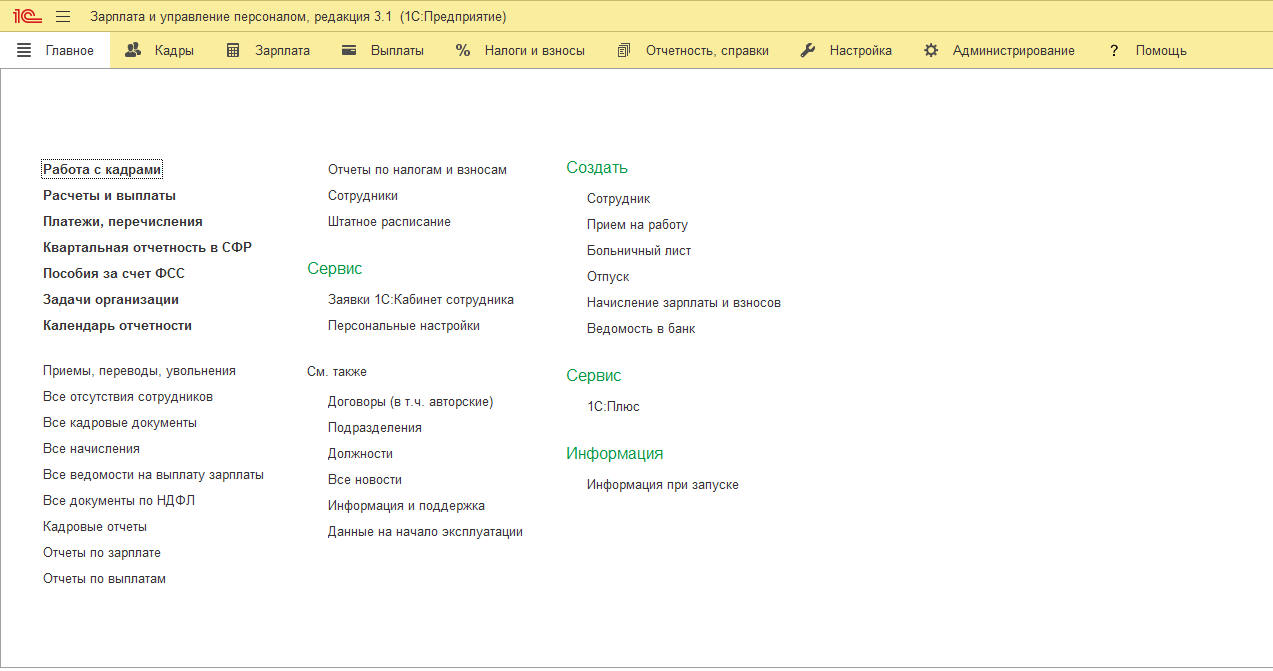
Task: Open Штатное расписание
Action: 389,222
